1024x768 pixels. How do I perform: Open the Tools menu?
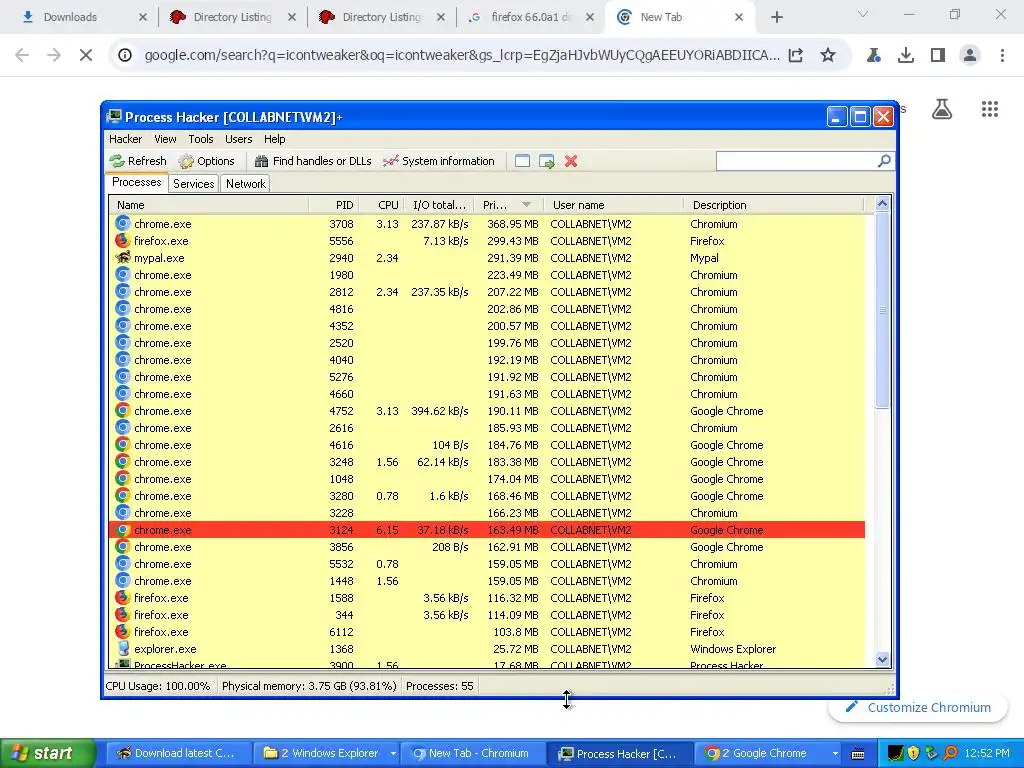click(200, 139)
